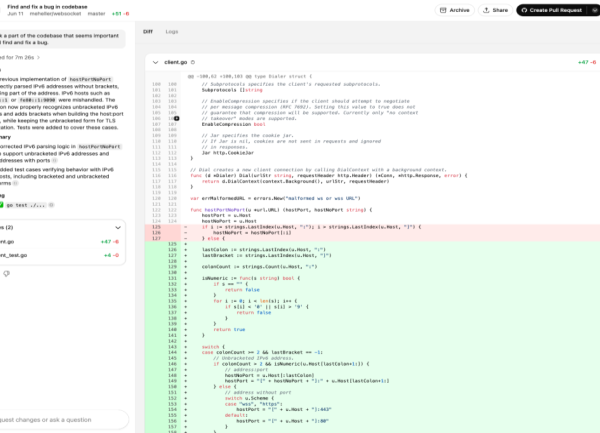Click the info icon next to go test ./...
The image size is (600, 433).
point(51,205)
